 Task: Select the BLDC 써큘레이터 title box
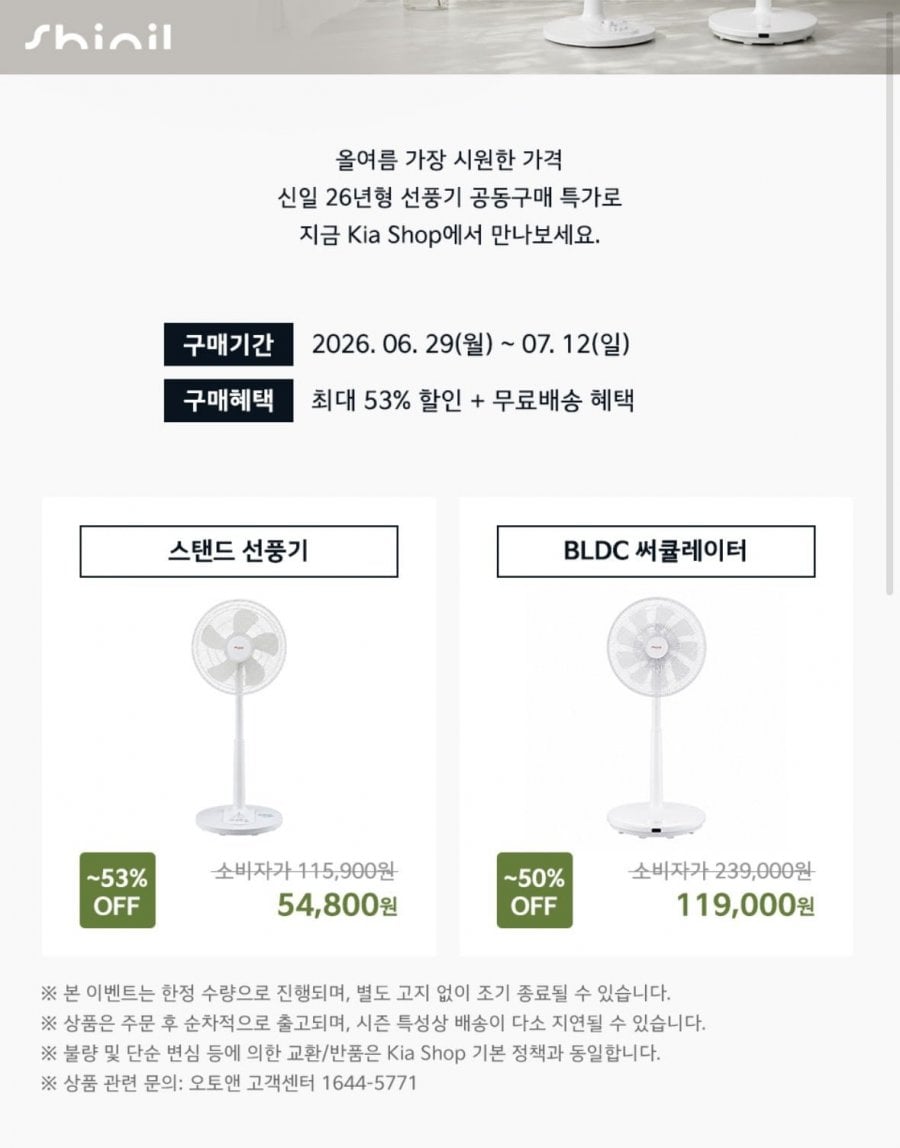[x=656, y=551]
